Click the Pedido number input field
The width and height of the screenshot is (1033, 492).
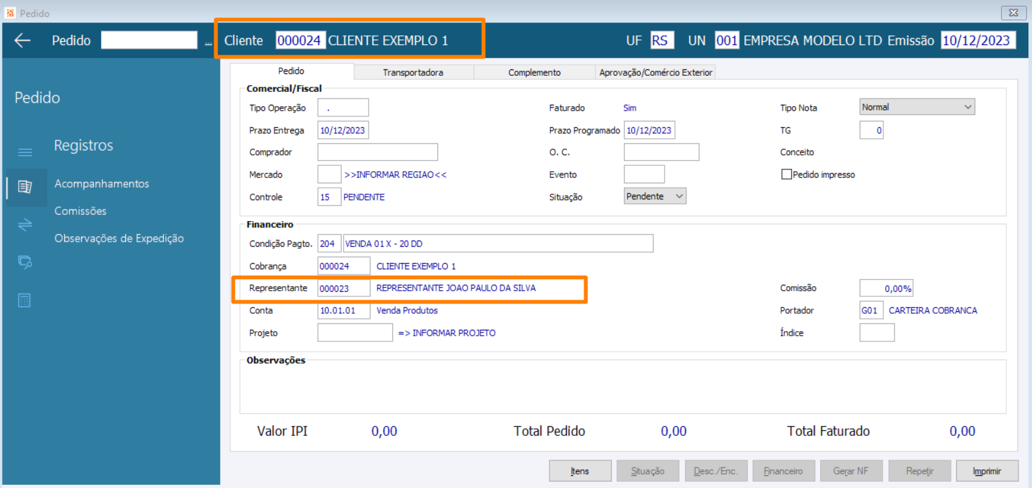pyautogui.click(x=150, y=40)
